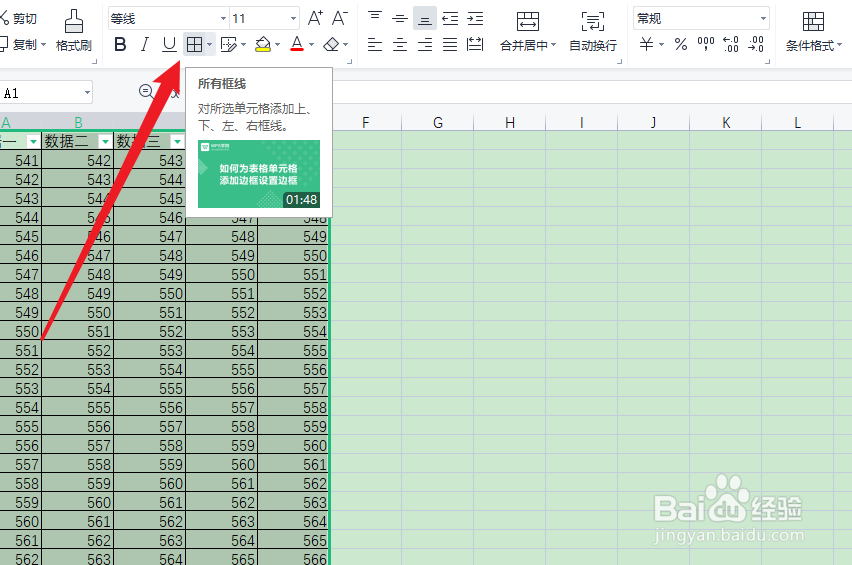
Task: Apply the red font color
Action: 297,44
